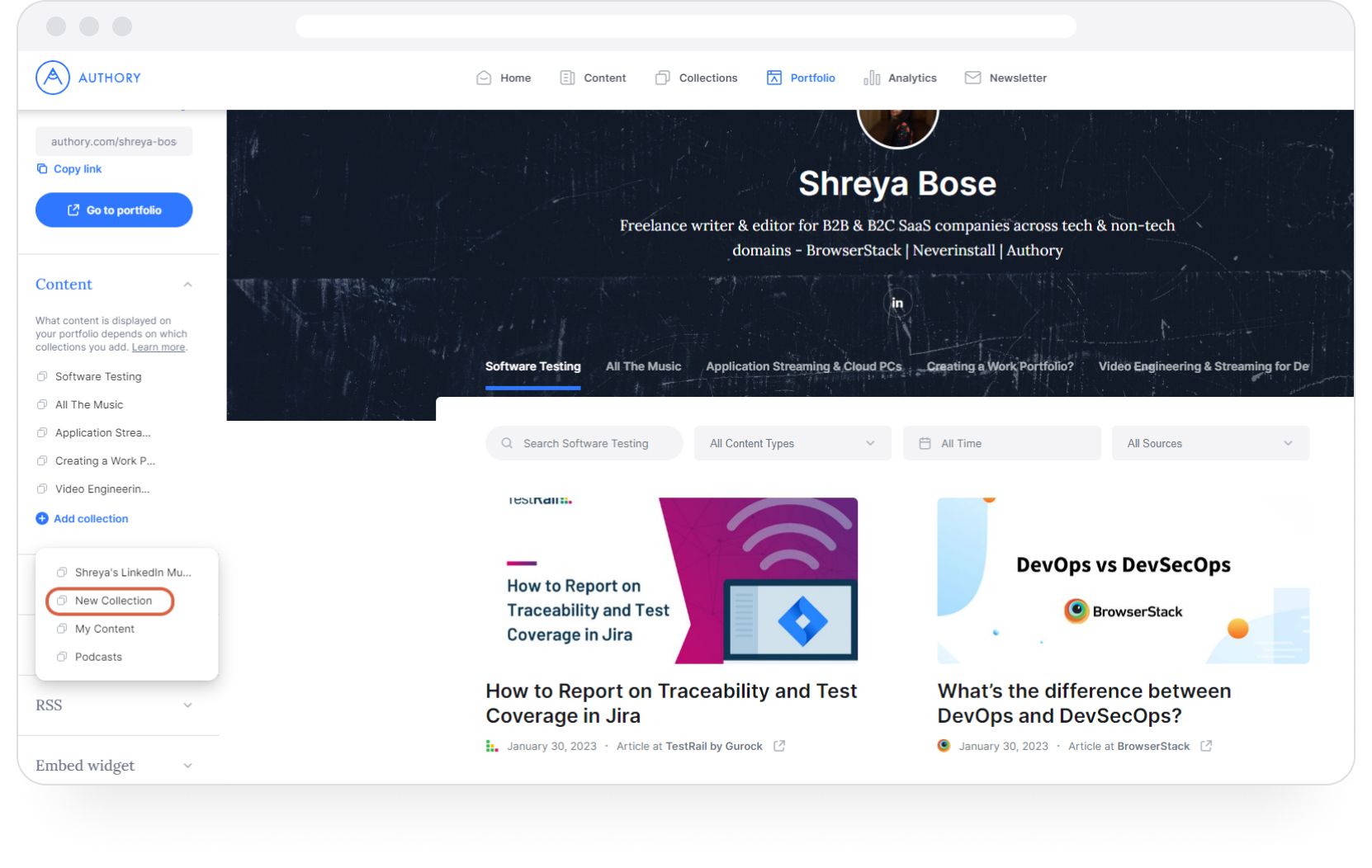Expand the RSS section

[114, 705]
